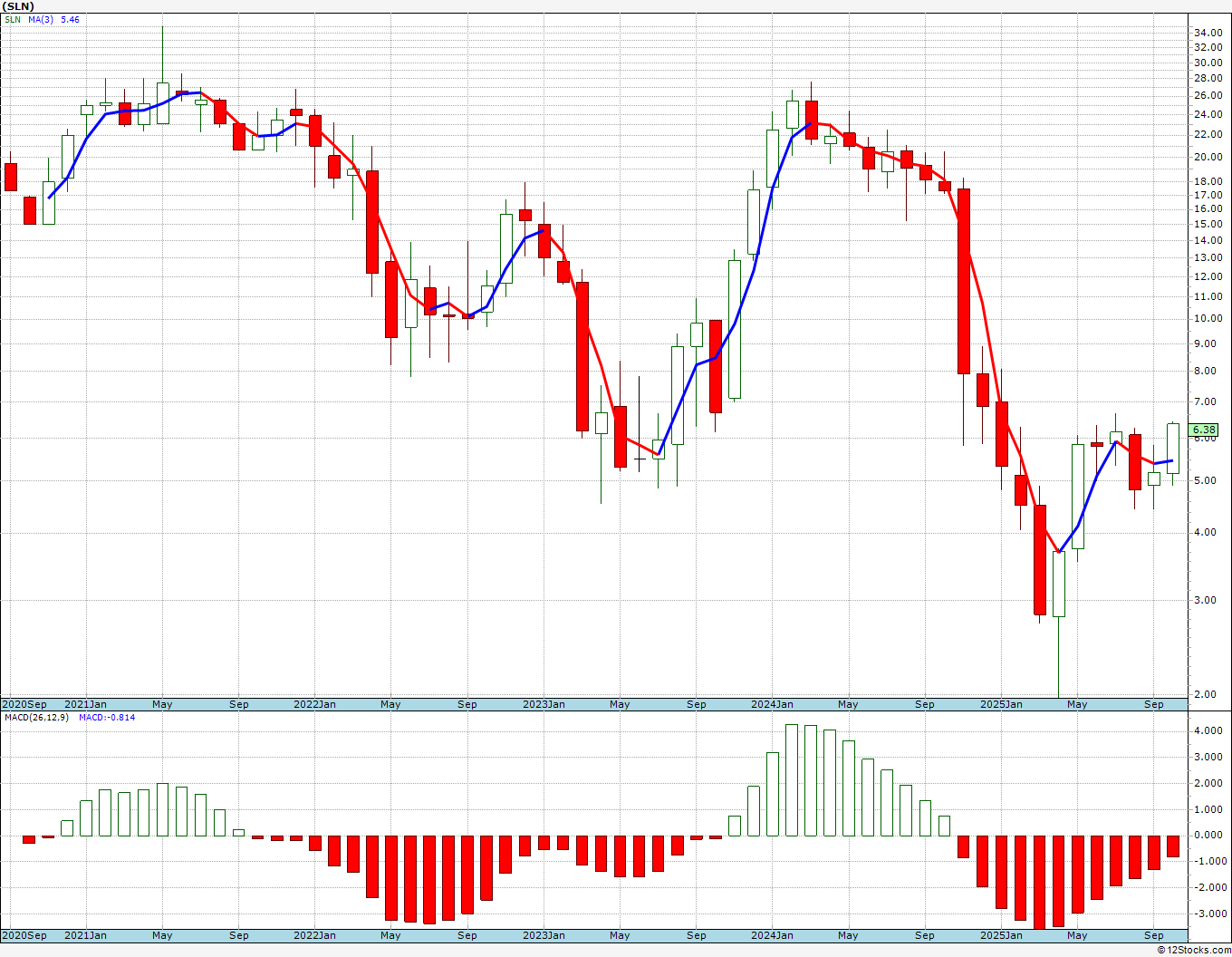
Task: Select the MA(3) indicator legend label
Action: click(x=41, y=20)
